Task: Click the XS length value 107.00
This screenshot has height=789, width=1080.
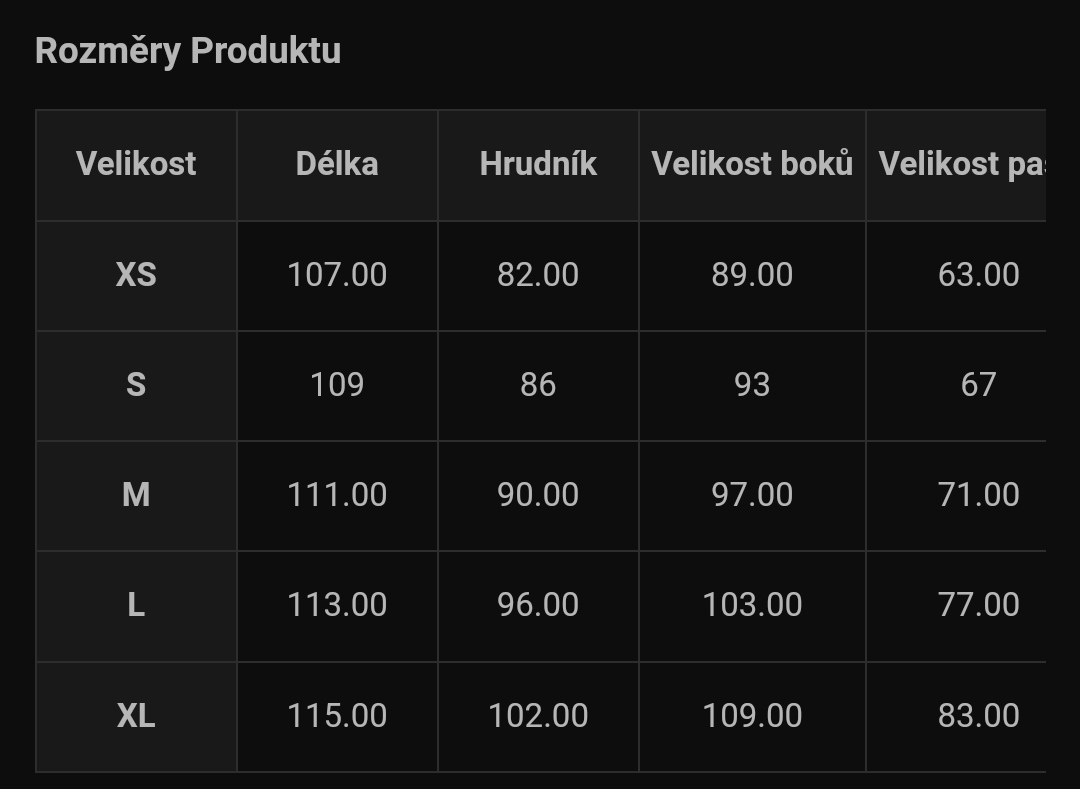Action: point(337,275)
